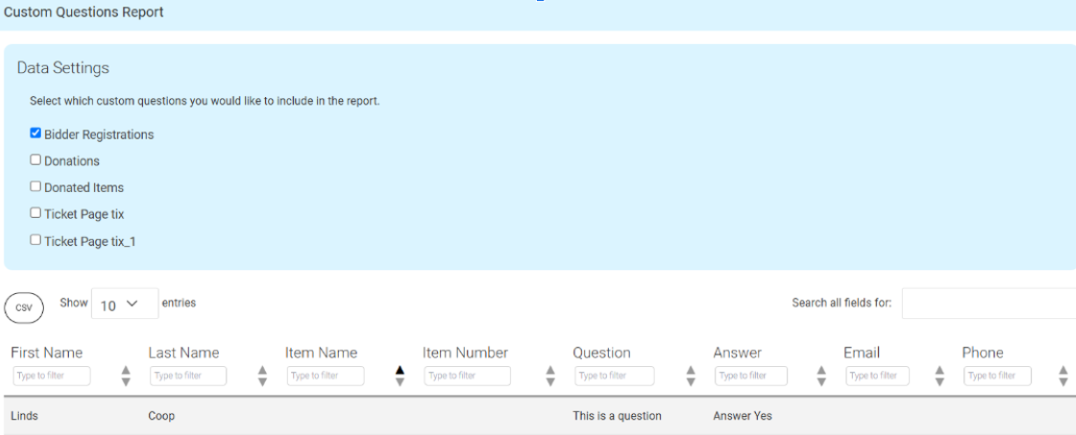
Task: Sort table by Item Name arrows
Action: click(400, 375)
